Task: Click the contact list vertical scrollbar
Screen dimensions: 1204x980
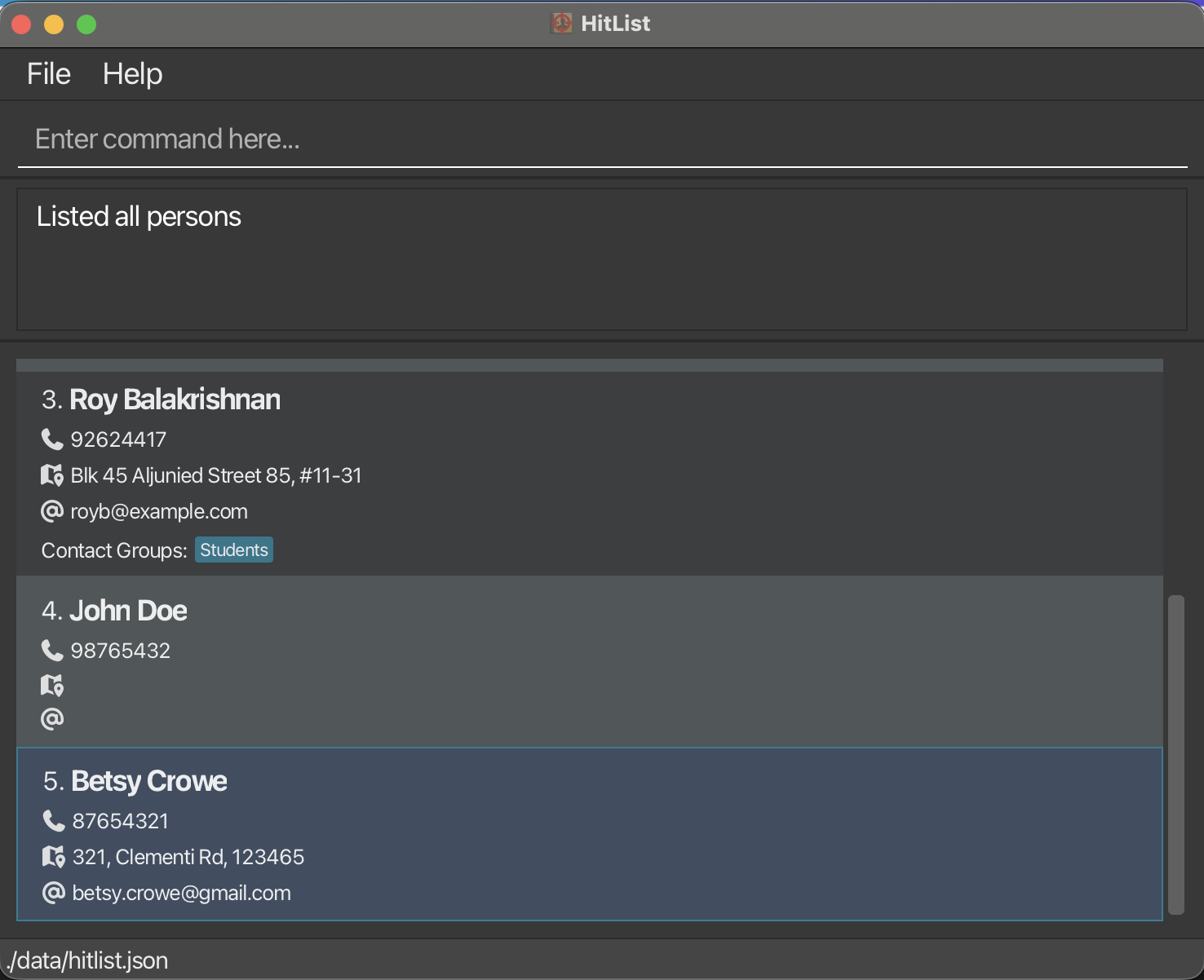Action: 1175,754
